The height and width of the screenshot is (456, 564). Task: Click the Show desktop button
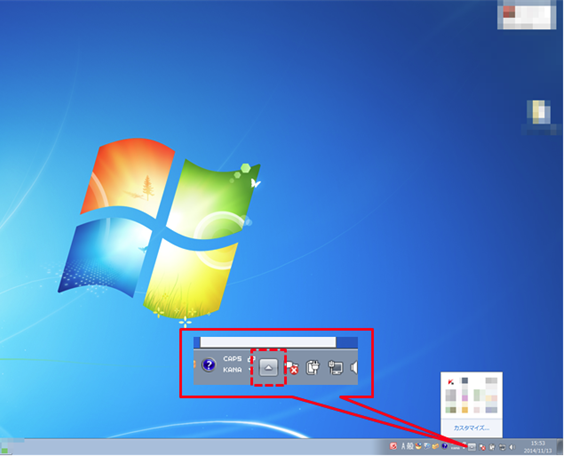560,447
